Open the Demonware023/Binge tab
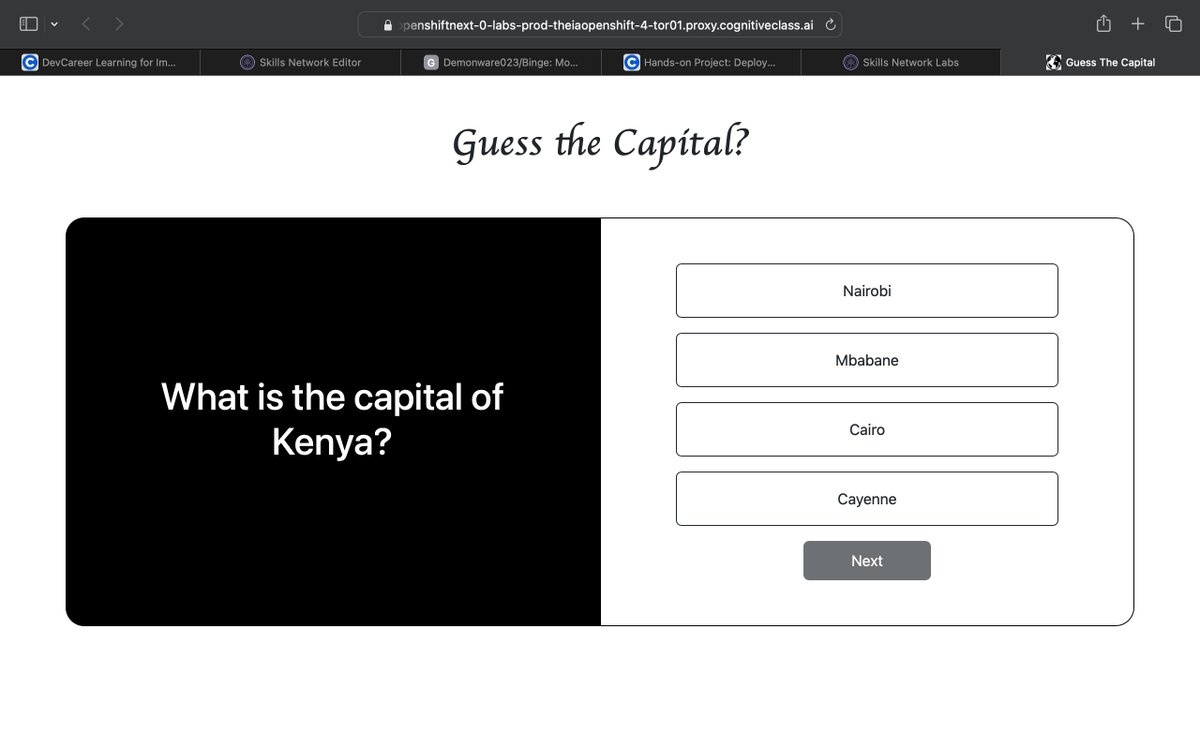The width and height of the screenshot is (1200, 749). [x=500, y=62]
